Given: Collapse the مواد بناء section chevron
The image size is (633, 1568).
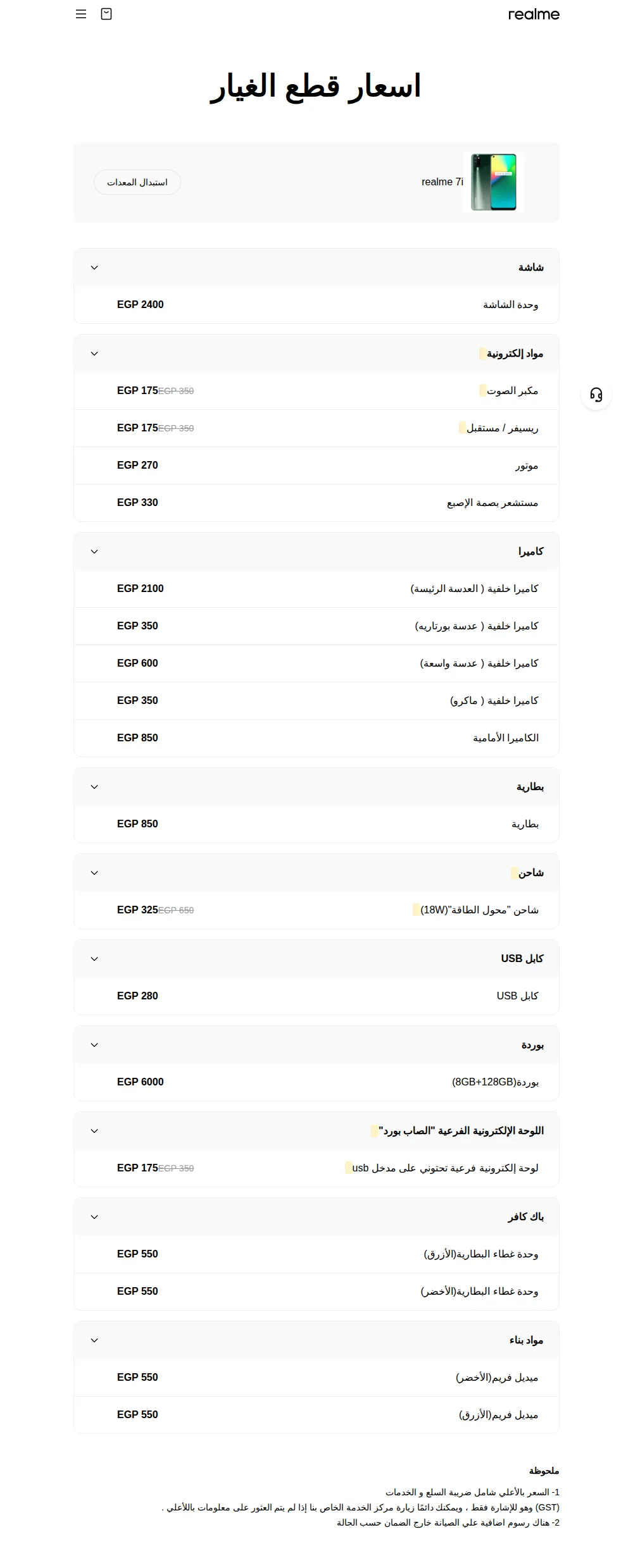Looking at the screenshot, I should [94, 1340].
